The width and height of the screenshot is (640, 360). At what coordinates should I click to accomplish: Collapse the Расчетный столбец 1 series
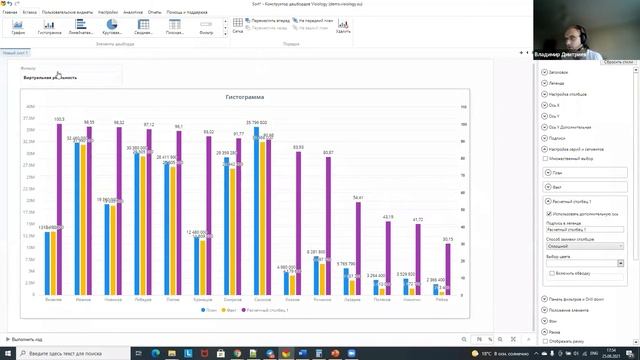[548, 201]
